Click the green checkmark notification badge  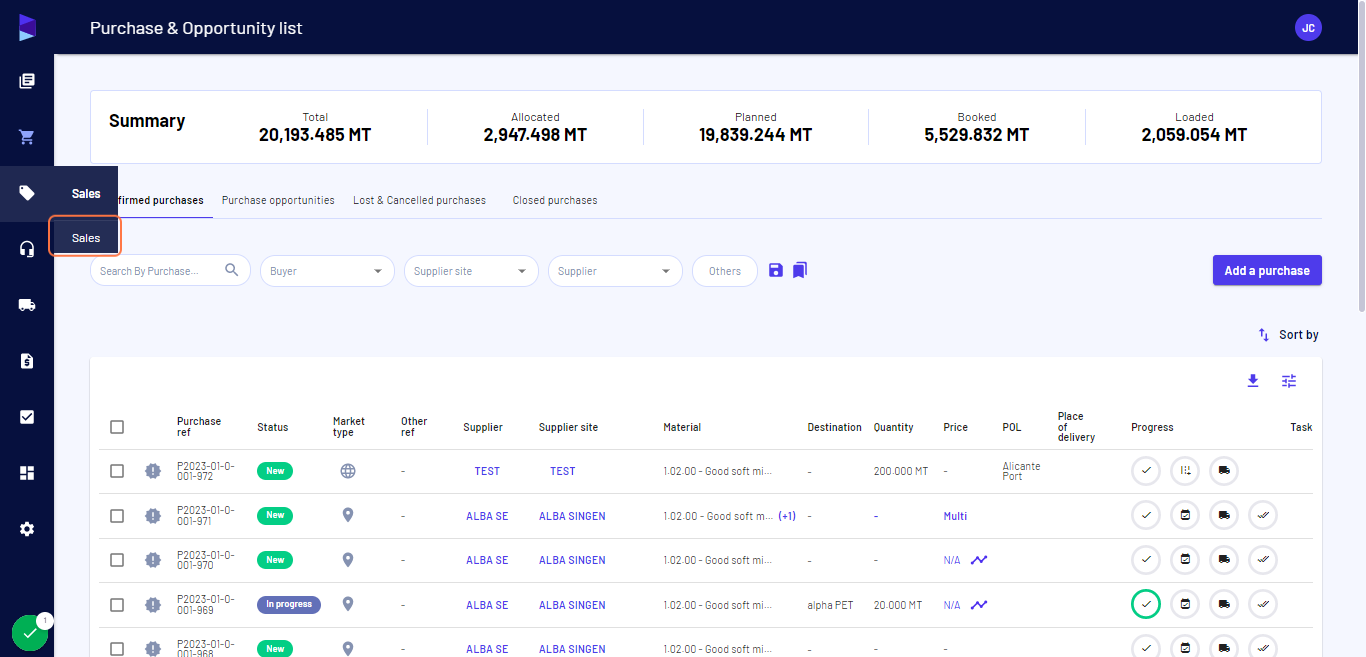coord(30,633)
